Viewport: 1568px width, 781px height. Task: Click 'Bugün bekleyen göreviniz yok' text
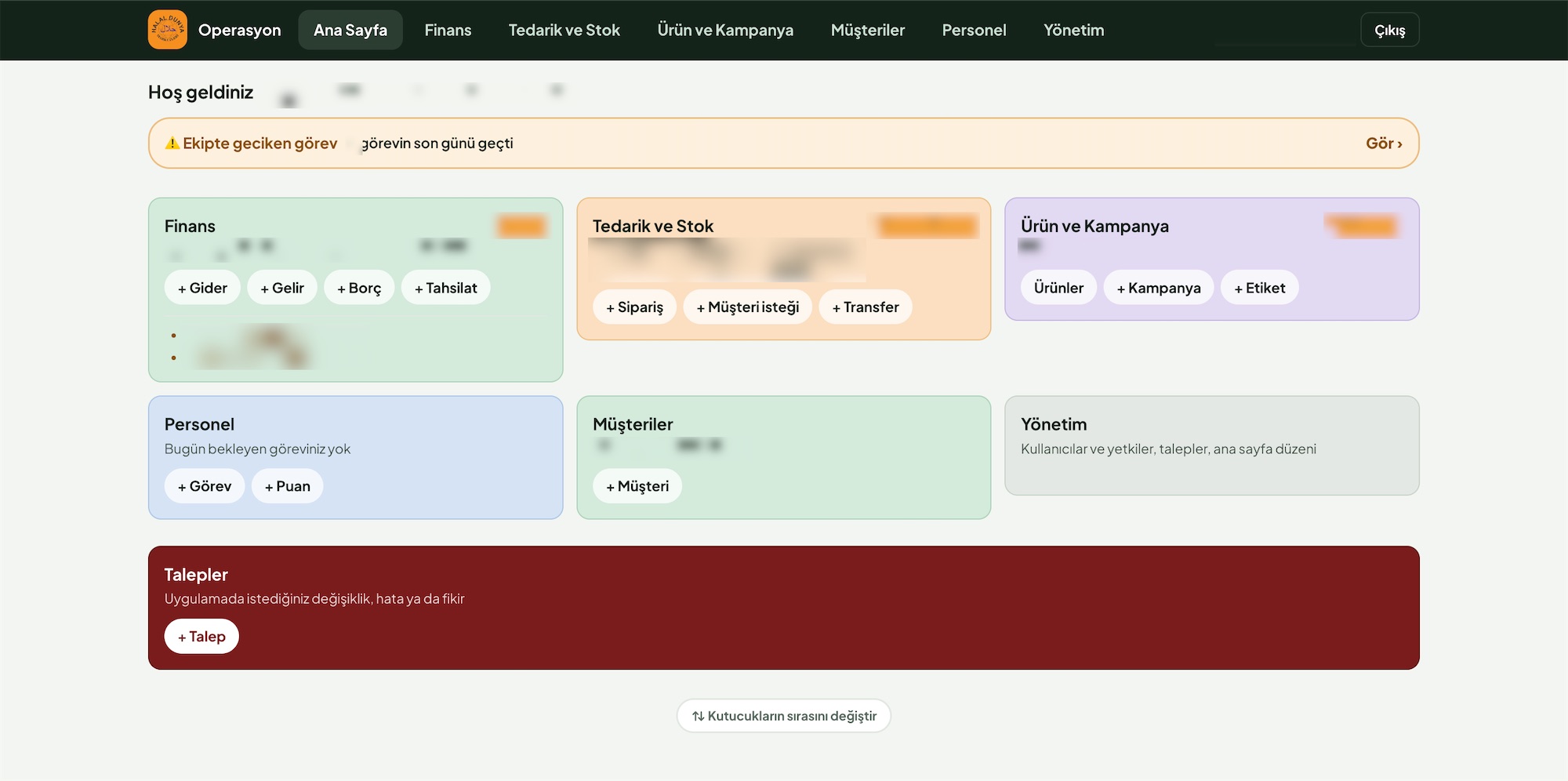click(x=257, y=449)
